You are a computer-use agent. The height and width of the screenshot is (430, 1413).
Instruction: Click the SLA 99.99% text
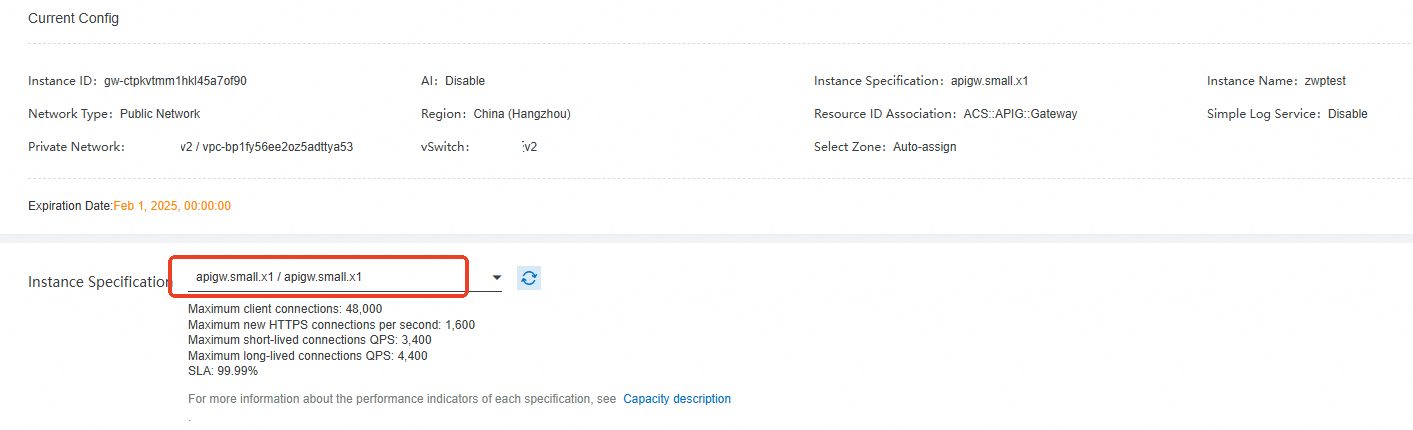(223, 371)
